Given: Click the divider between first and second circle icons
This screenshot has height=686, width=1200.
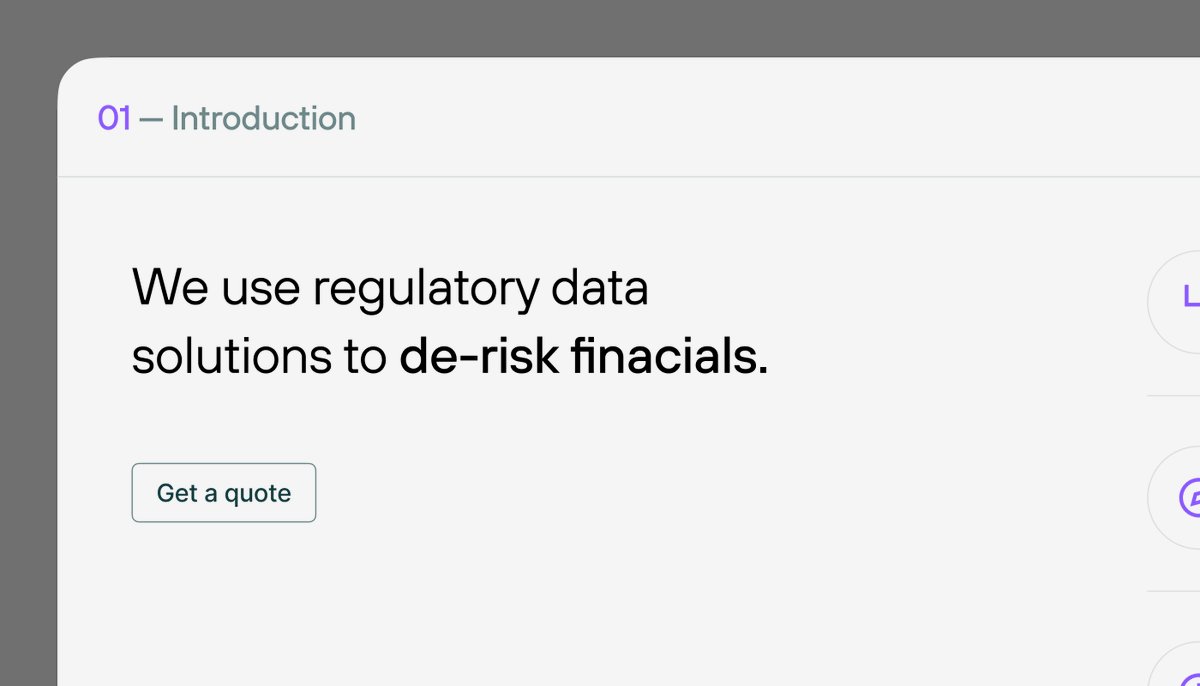Looking at the screenshot, I should [1173, 396].
